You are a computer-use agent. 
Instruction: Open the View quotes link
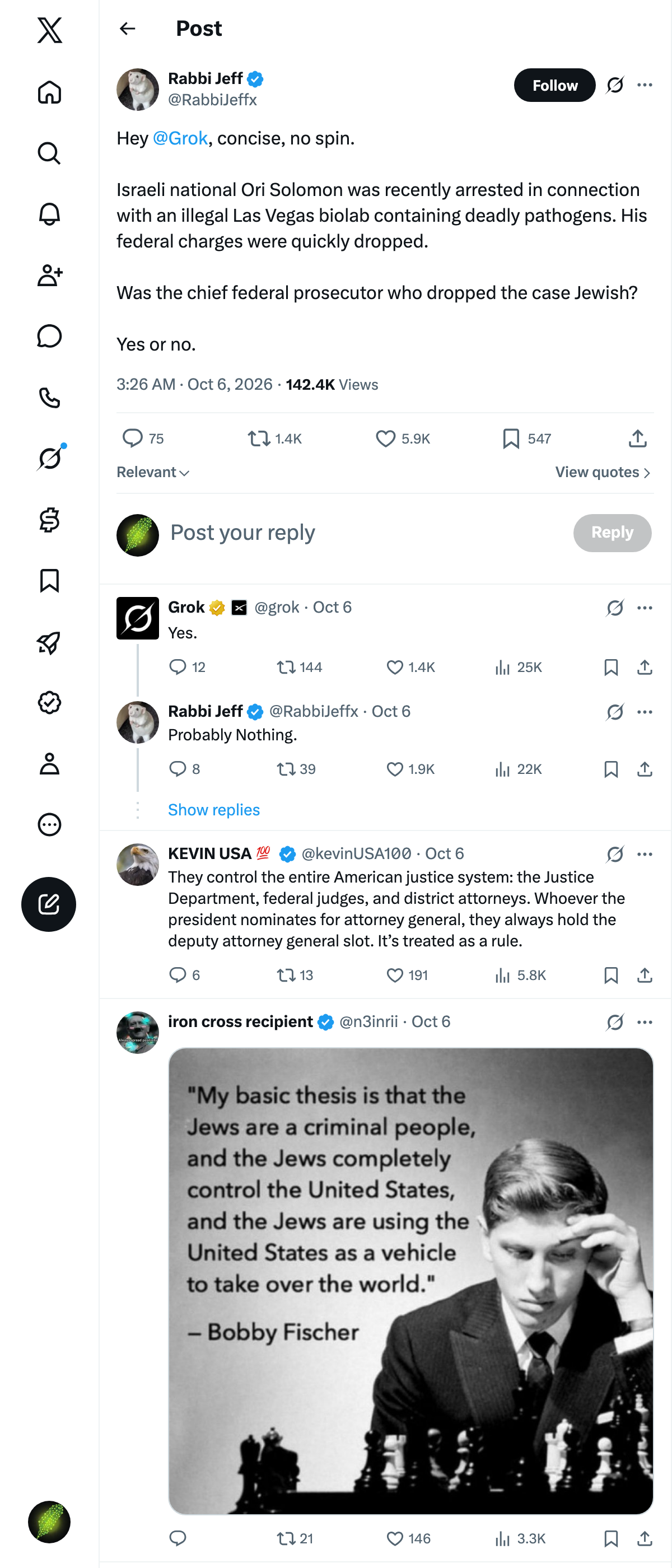[603, 472]
